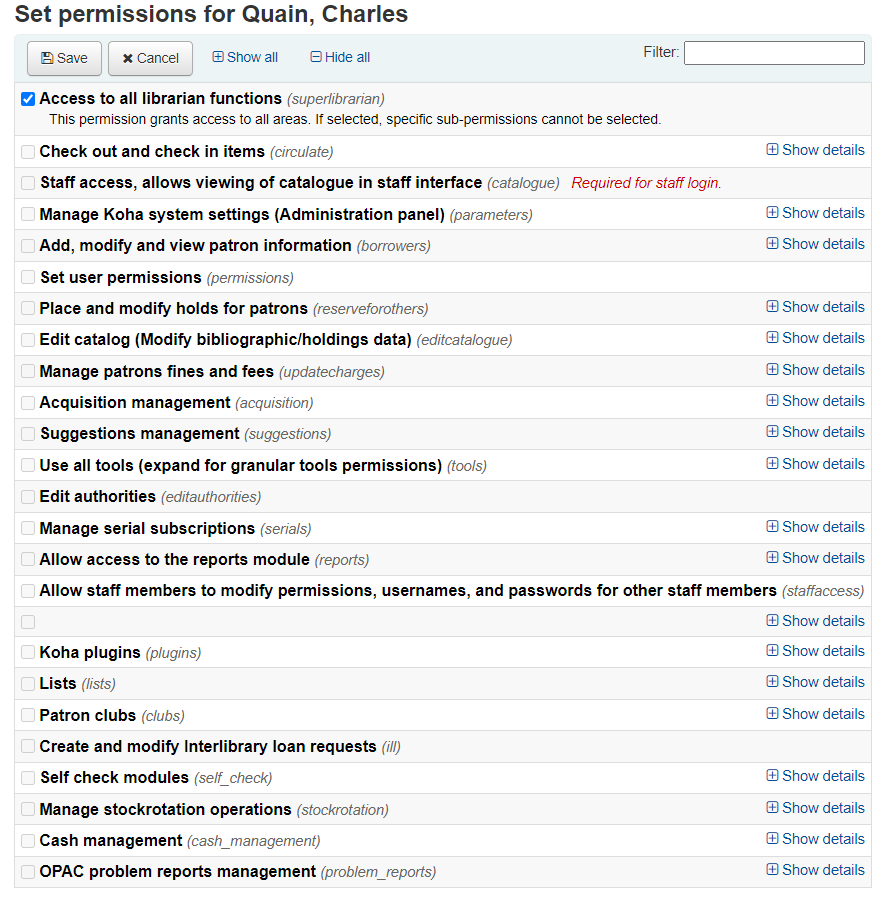Expand details for Manage Koha system settings
The image size is (888, 900).
[816, 213]
